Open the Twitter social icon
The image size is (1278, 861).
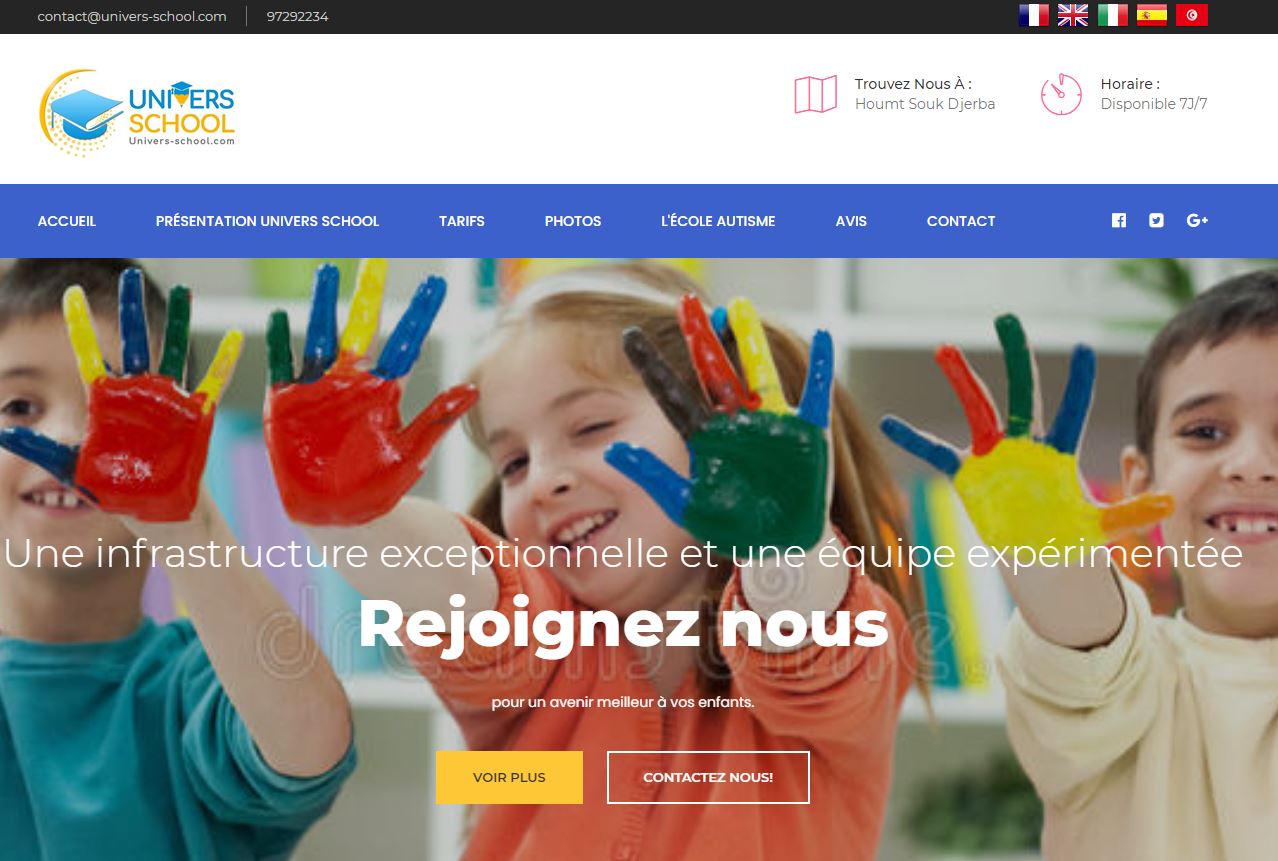coord(1156,221)
